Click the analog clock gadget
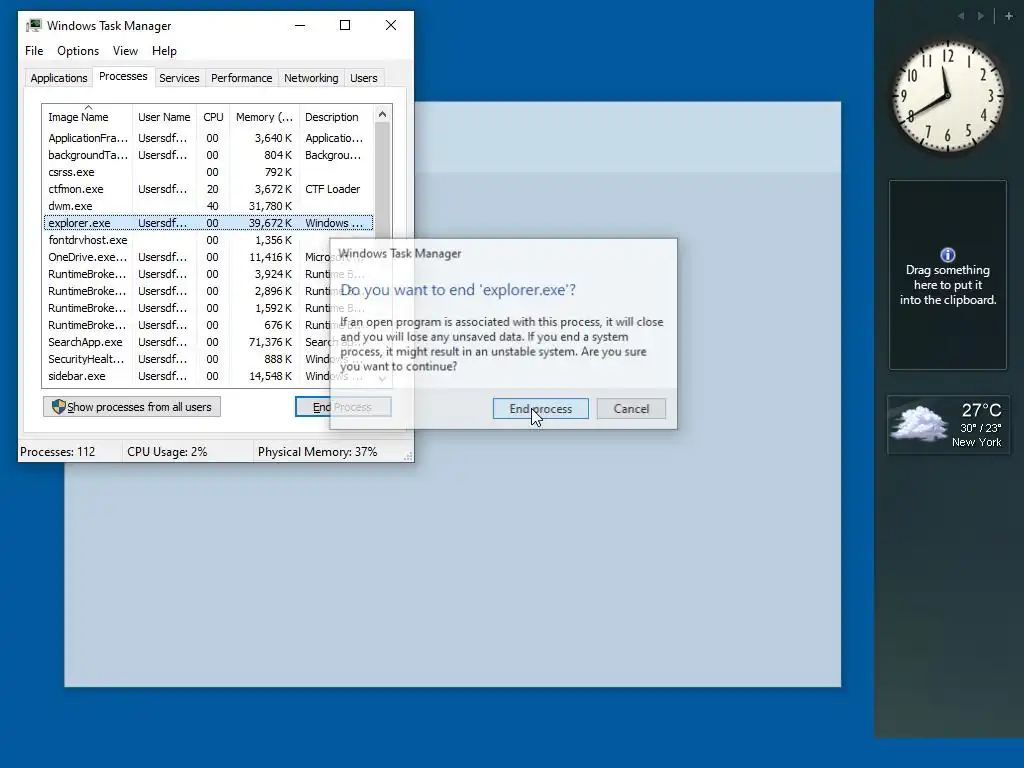The image size is (1024, 768). (x=947, y=97)
